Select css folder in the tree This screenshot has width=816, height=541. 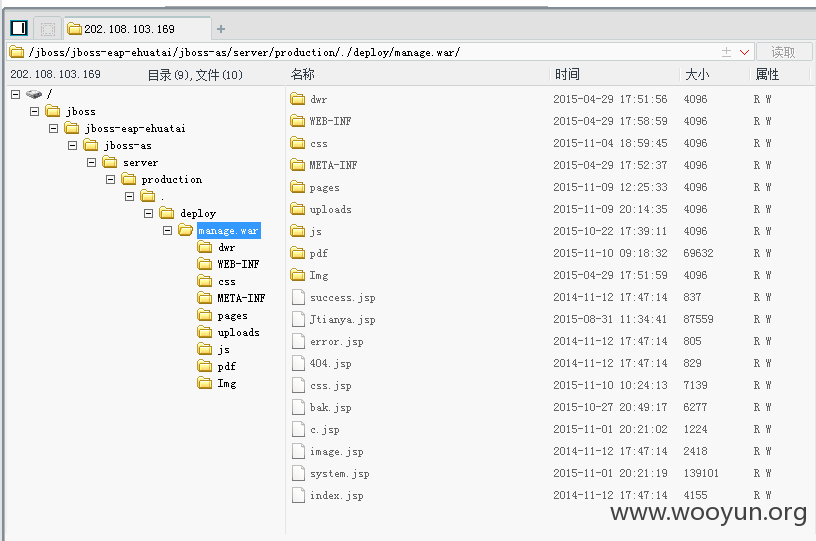pyautogui.click(x=226, y=281)
